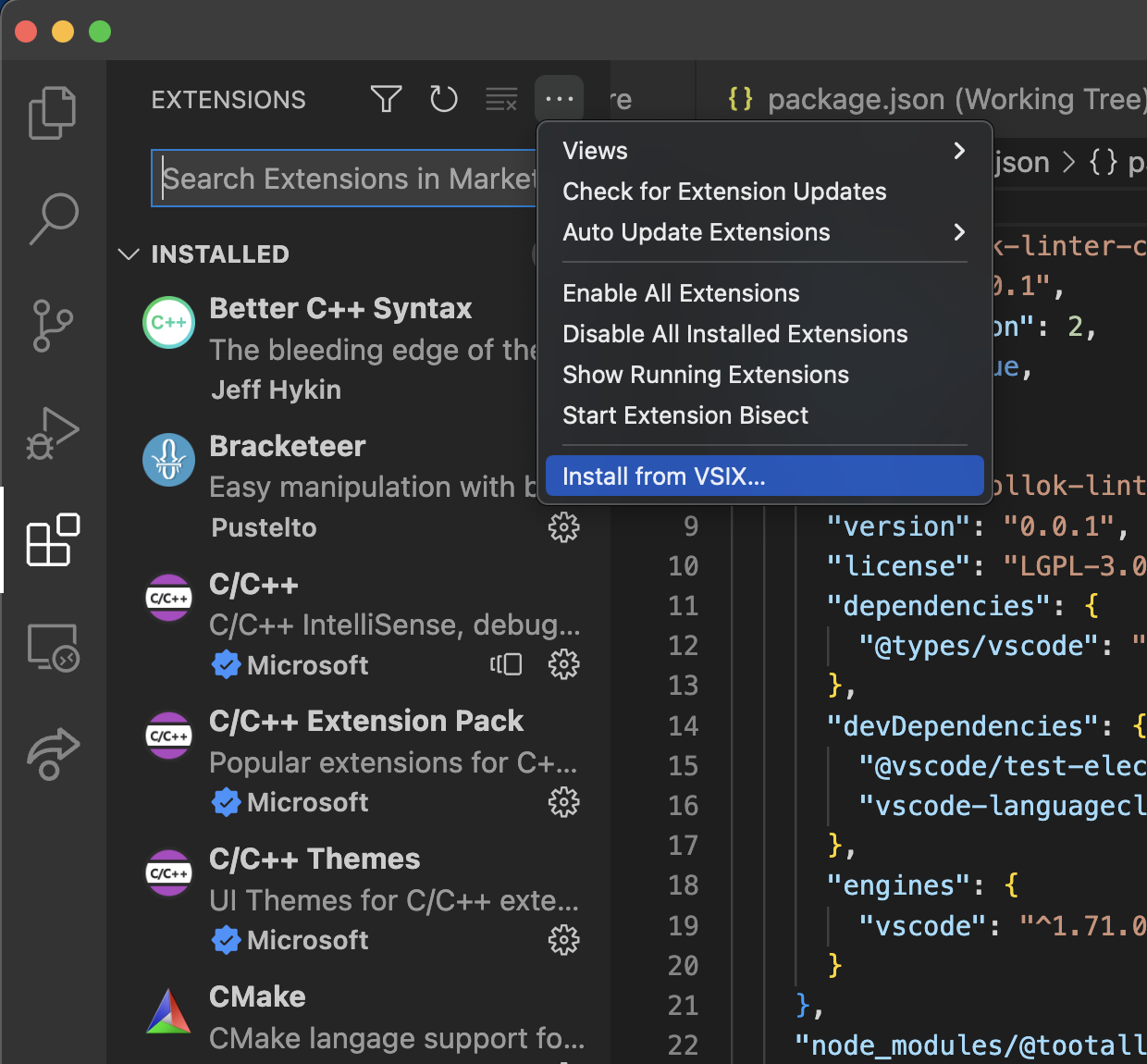Click the green zoom window button
Screen dimensions: 1147x1064
point(100,31)
